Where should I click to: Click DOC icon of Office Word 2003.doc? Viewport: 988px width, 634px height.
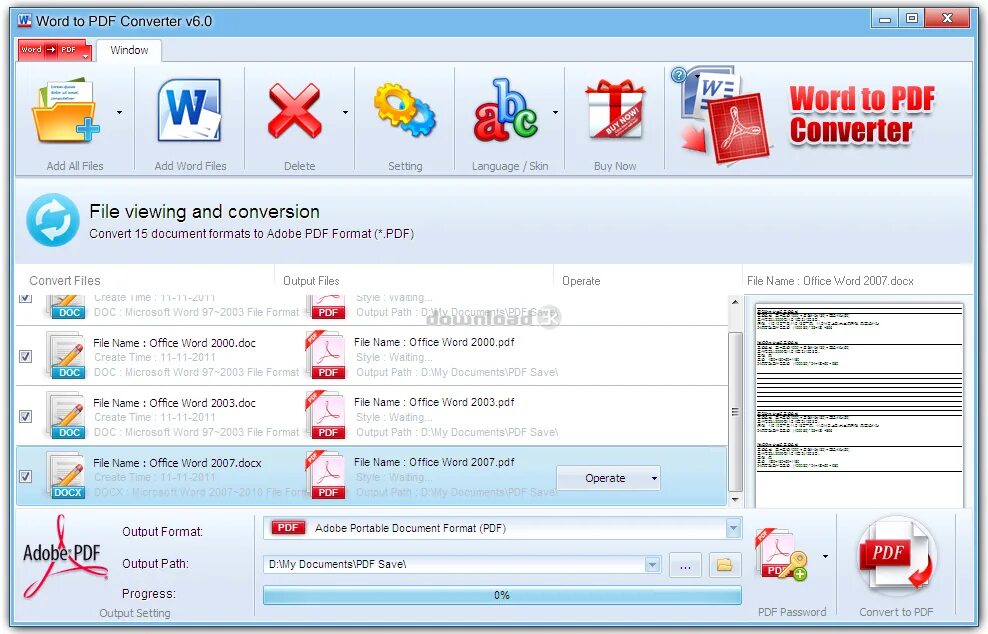click(x=66, y=415)
